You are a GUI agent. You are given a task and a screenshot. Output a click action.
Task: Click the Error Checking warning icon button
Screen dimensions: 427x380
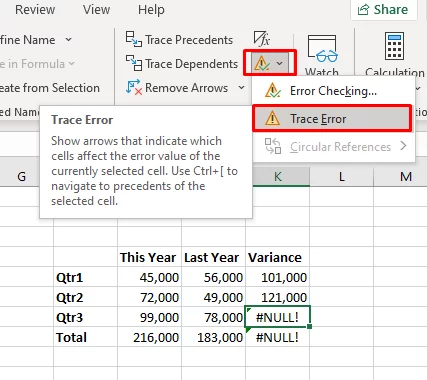tap(262, 63)
